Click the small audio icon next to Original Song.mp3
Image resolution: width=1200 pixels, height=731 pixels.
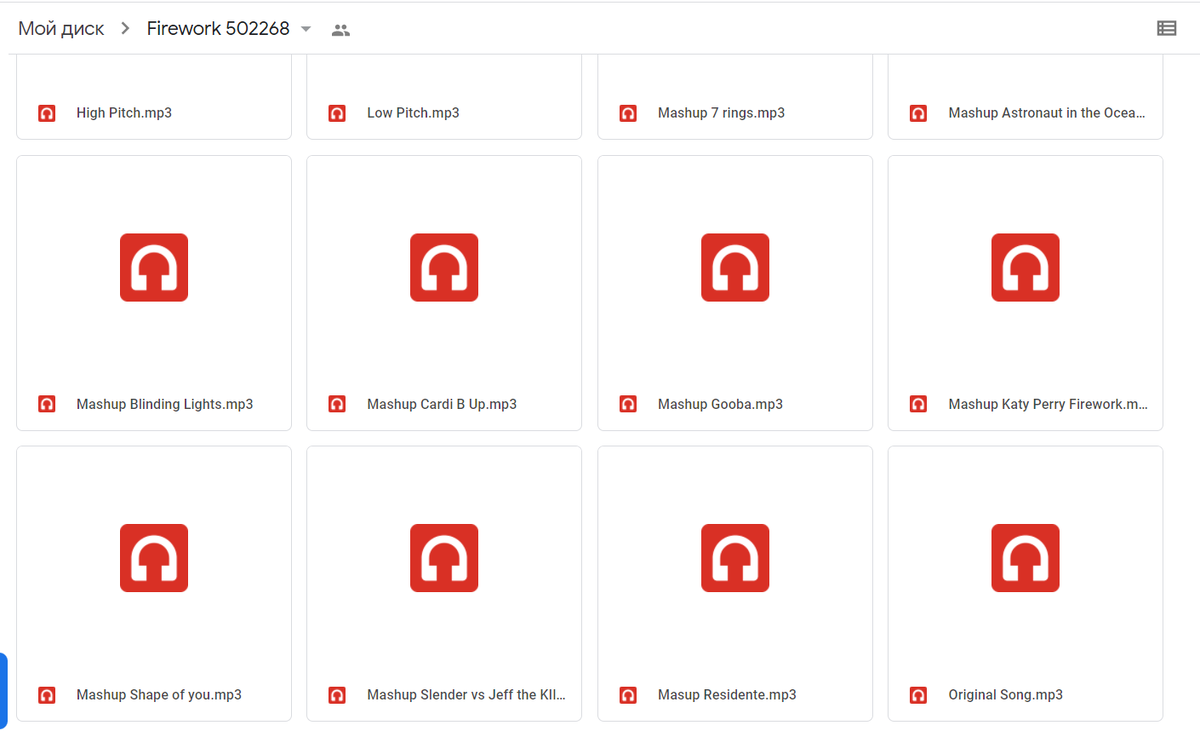pos(918,695)
